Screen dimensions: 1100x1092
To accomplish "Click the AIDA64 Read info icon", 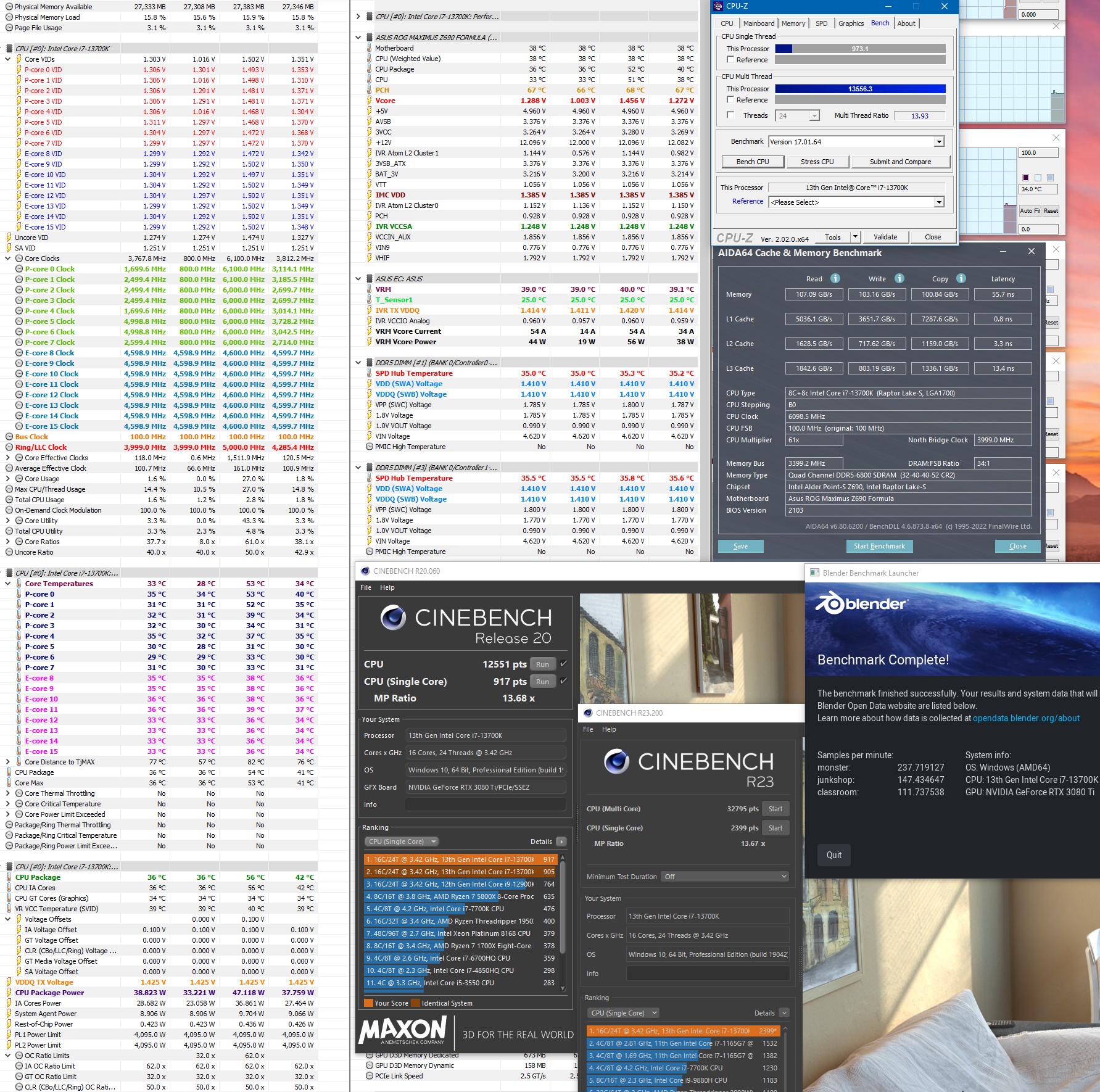I will [835, 278].
